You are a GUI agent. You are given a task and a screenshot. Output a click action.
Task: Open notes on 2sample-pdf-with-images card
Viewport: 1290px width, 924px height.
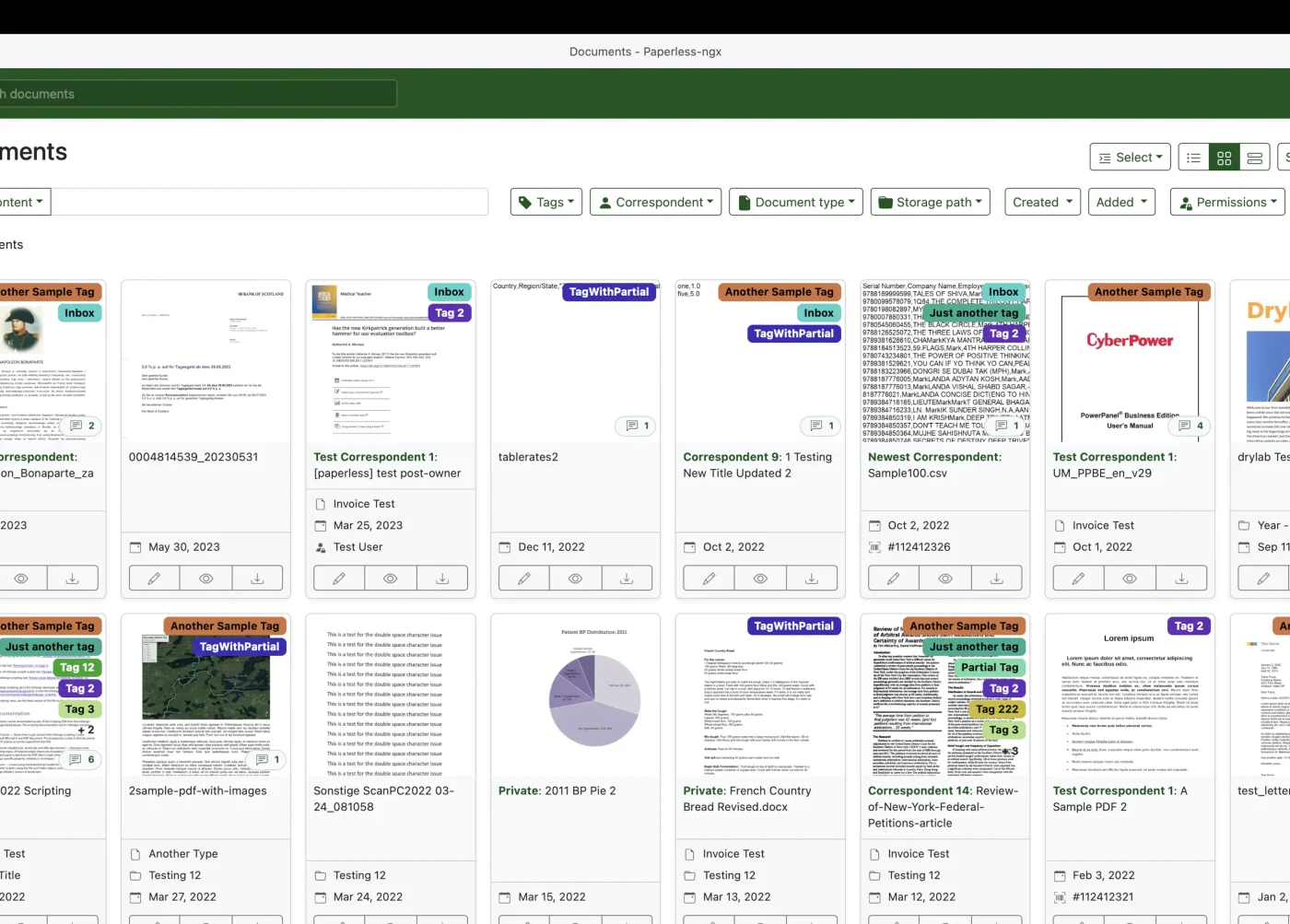tap(268, 760)
